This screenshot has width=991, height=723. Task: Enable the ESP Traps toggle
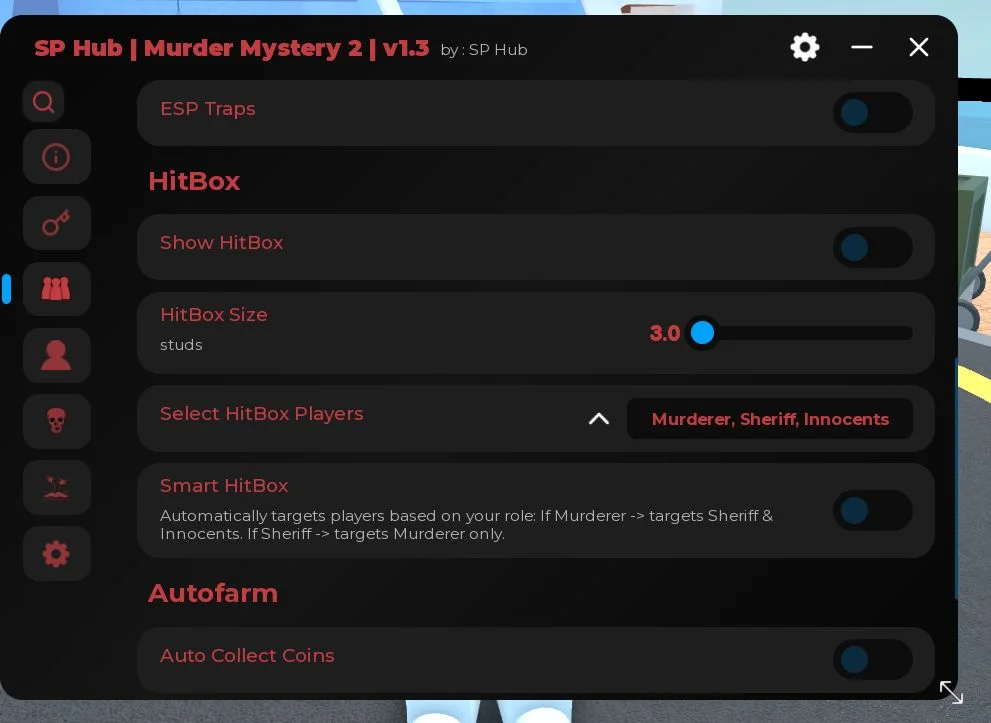pos(872,112)
